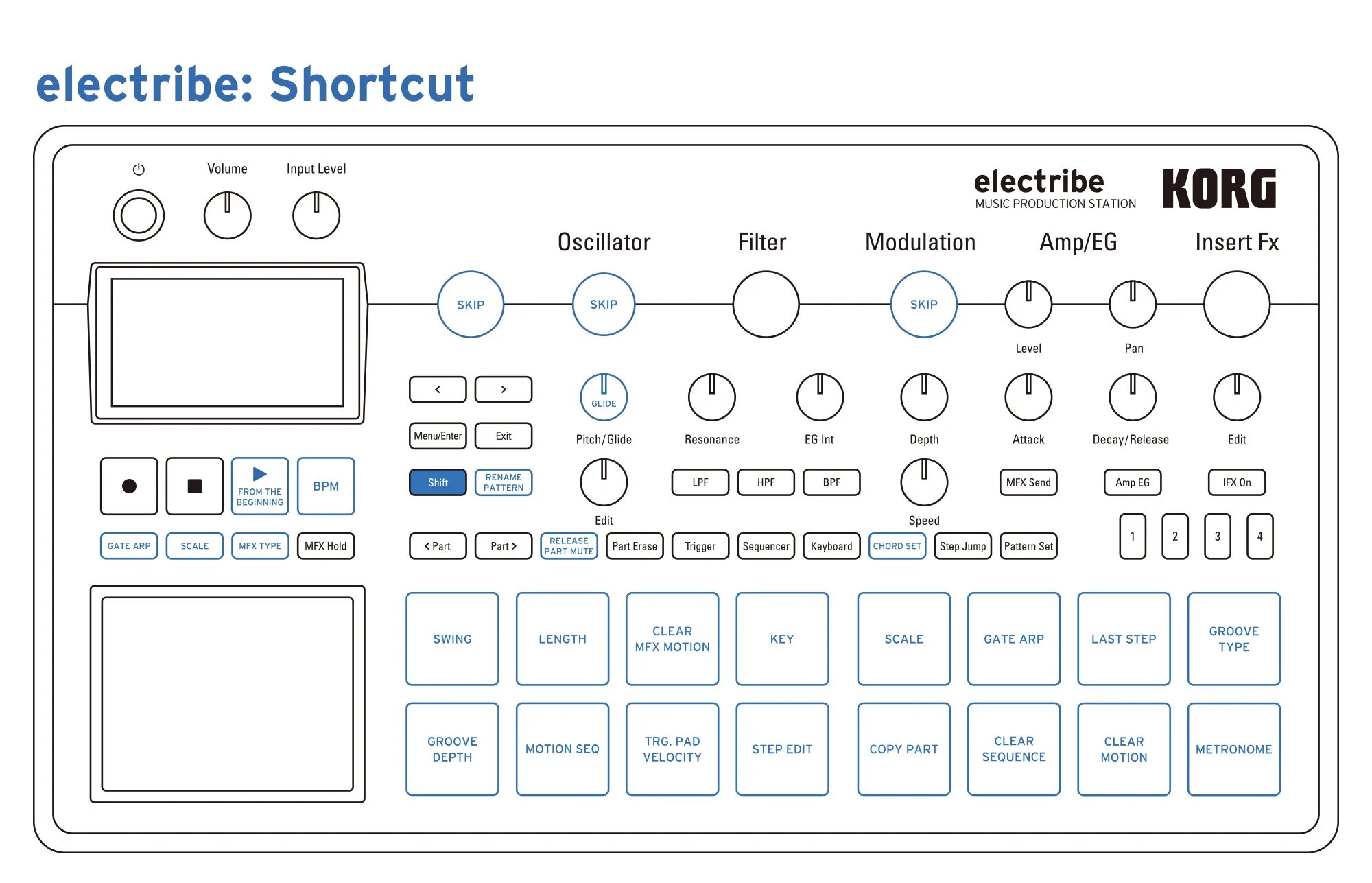Click the Volume knob
This screenshot has width=1372, height=883.
227,215
